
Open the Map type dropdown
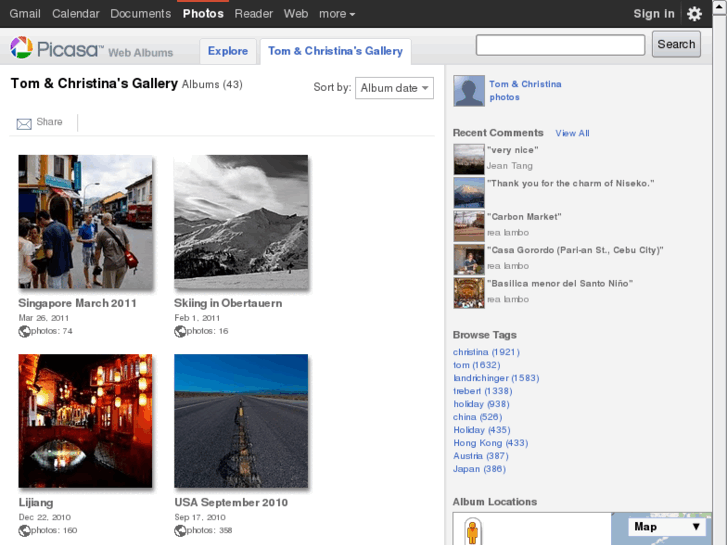click(x=667, y=527)
